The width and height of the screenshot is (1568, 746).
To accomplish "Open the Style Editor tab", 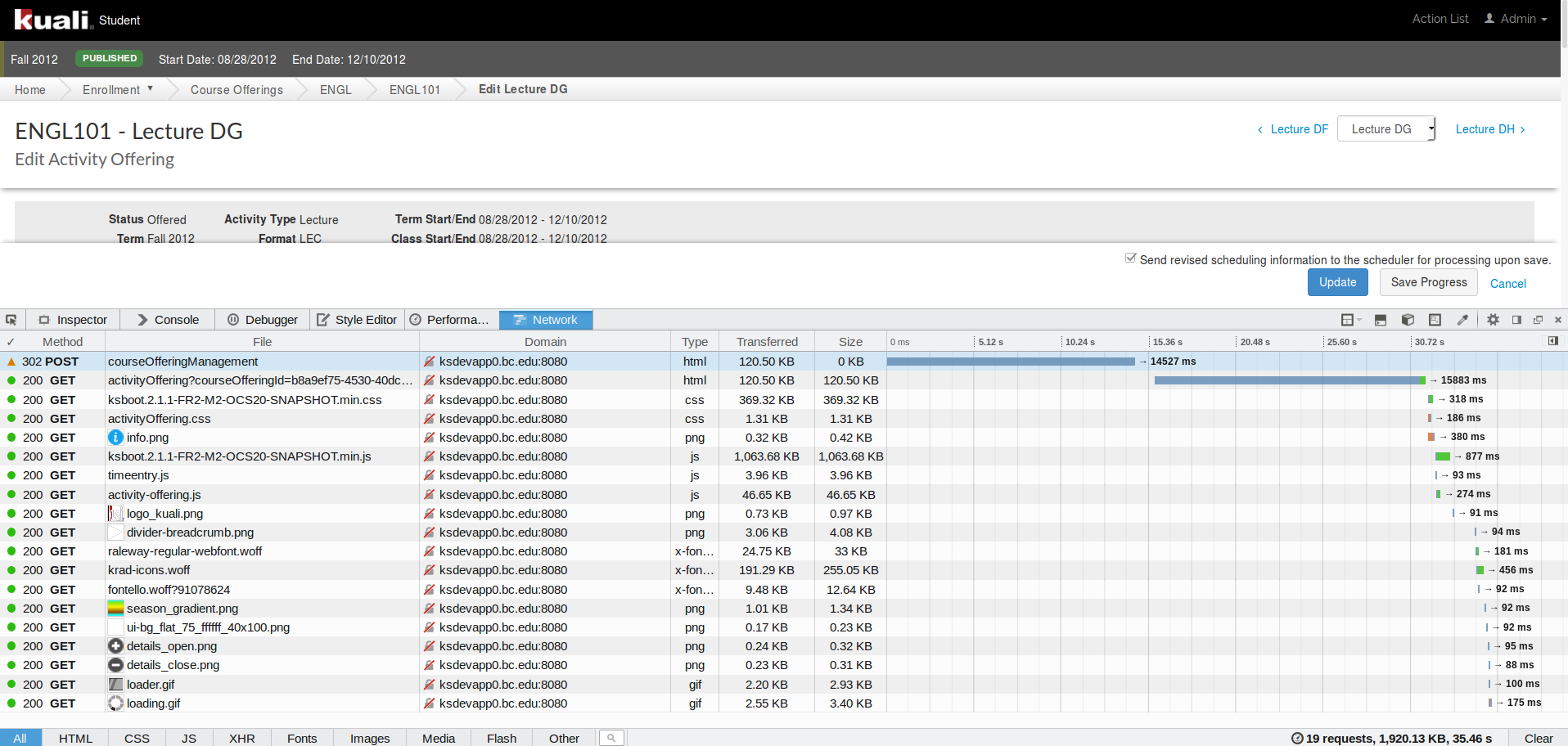I will click(357, 320).
